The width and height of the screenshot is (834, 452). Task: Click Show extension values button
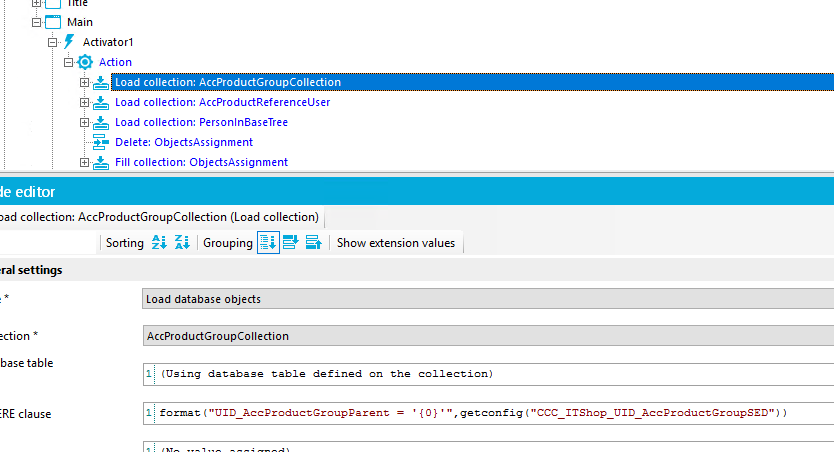[395, 243]
